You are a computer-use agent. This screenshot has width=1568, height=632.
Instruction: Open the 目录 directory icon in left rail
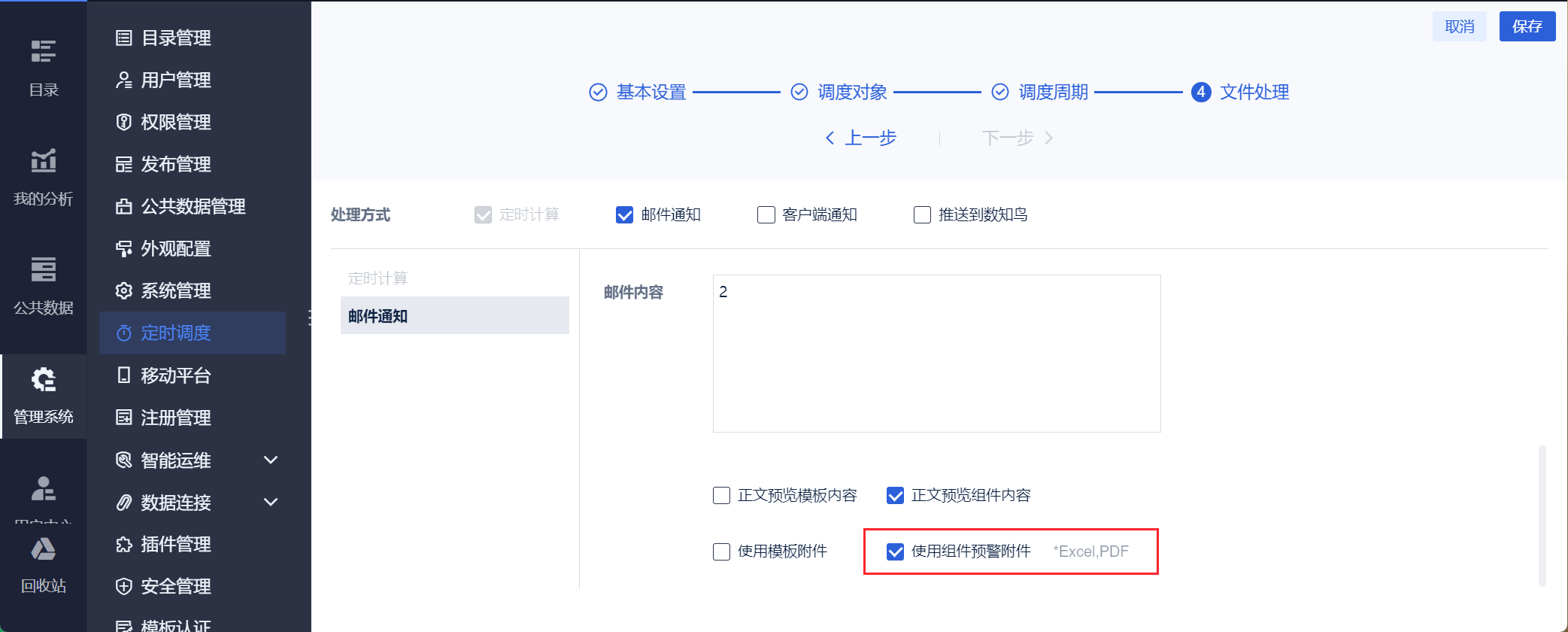click(43, 53)
